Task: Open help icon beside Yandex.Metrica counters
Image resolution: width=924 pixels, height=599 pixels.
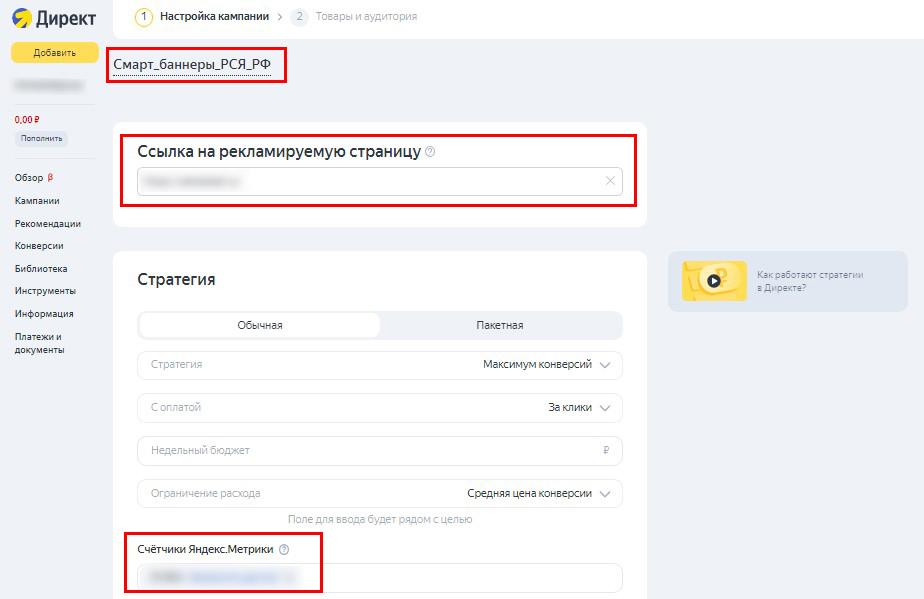Action: (284, 549)
